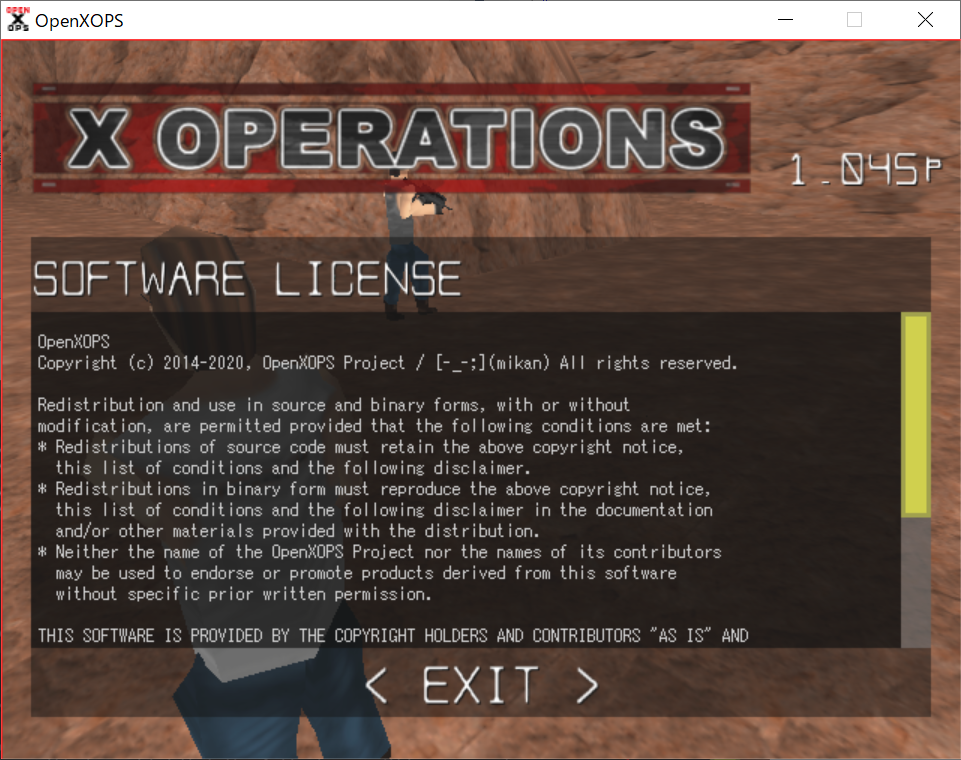961x760 pixels.
Task: Click the EXIT button
Action: (x=480, y=685)
